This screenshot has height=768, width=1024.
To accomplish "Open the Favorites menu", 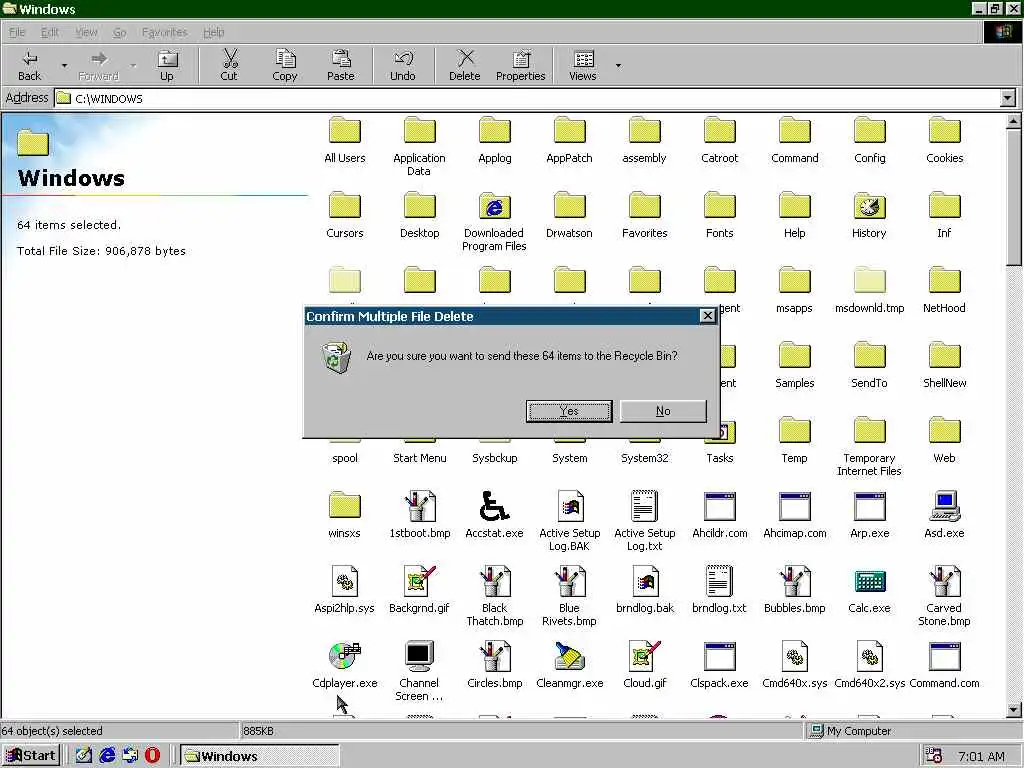I will [165, 32].
